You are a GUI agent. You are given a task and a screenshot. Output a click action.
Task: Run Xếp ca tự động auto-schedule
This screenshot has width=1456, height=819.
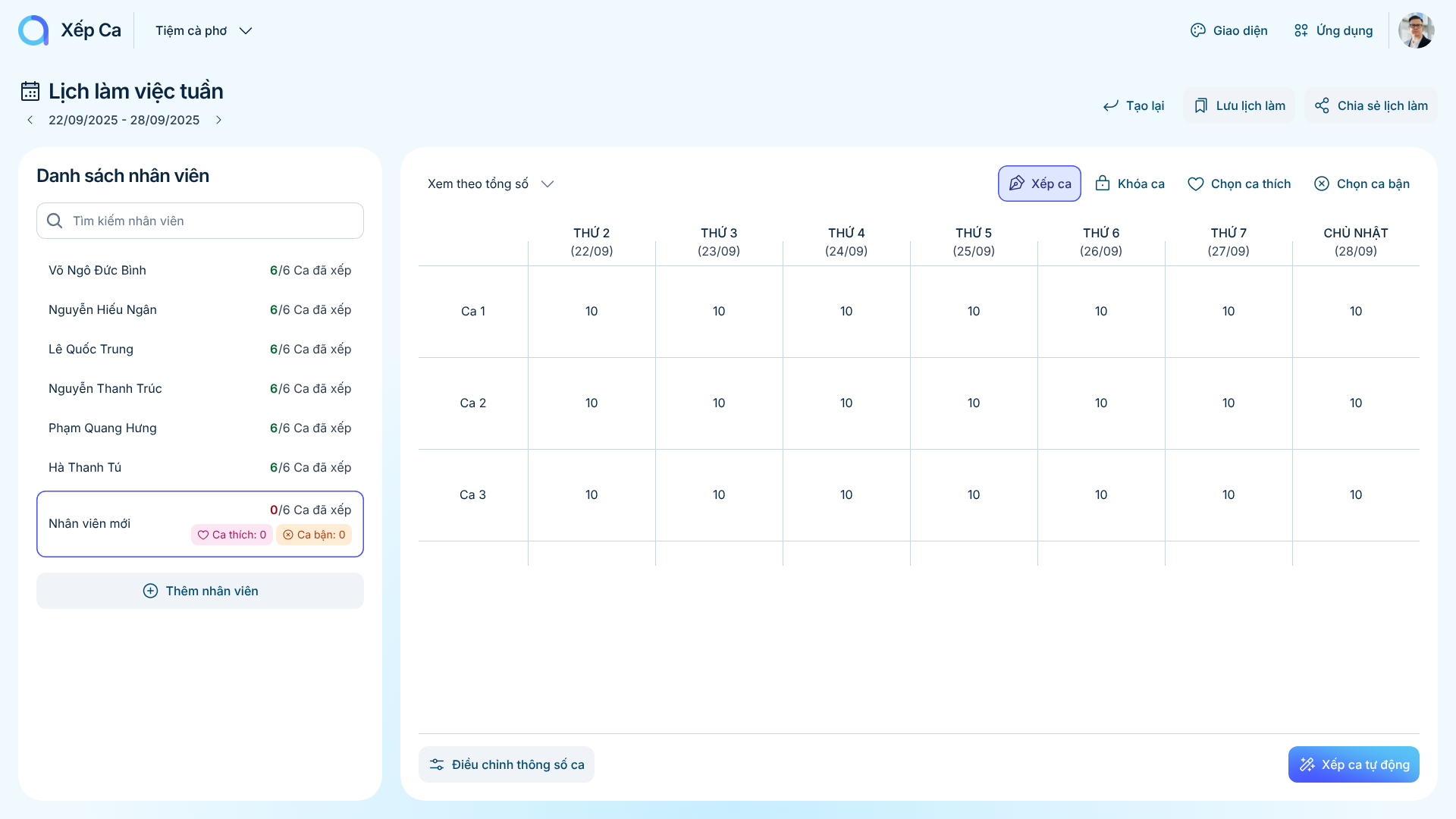pyautogui.click(x=1354, y=764)
